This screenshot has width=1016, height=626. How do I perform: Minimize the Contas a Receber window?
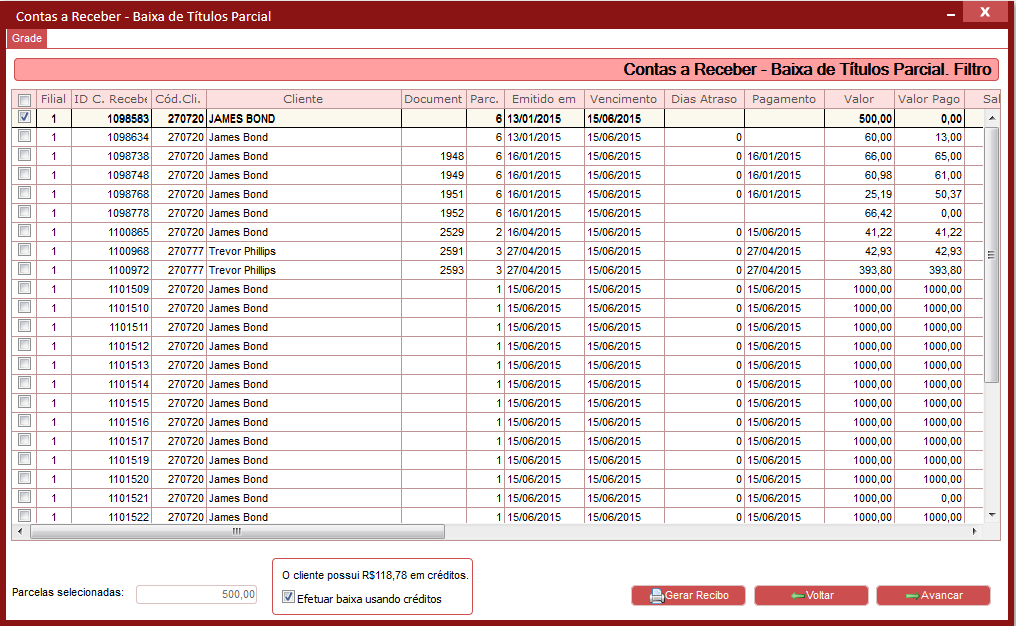[x=951, y=14]
